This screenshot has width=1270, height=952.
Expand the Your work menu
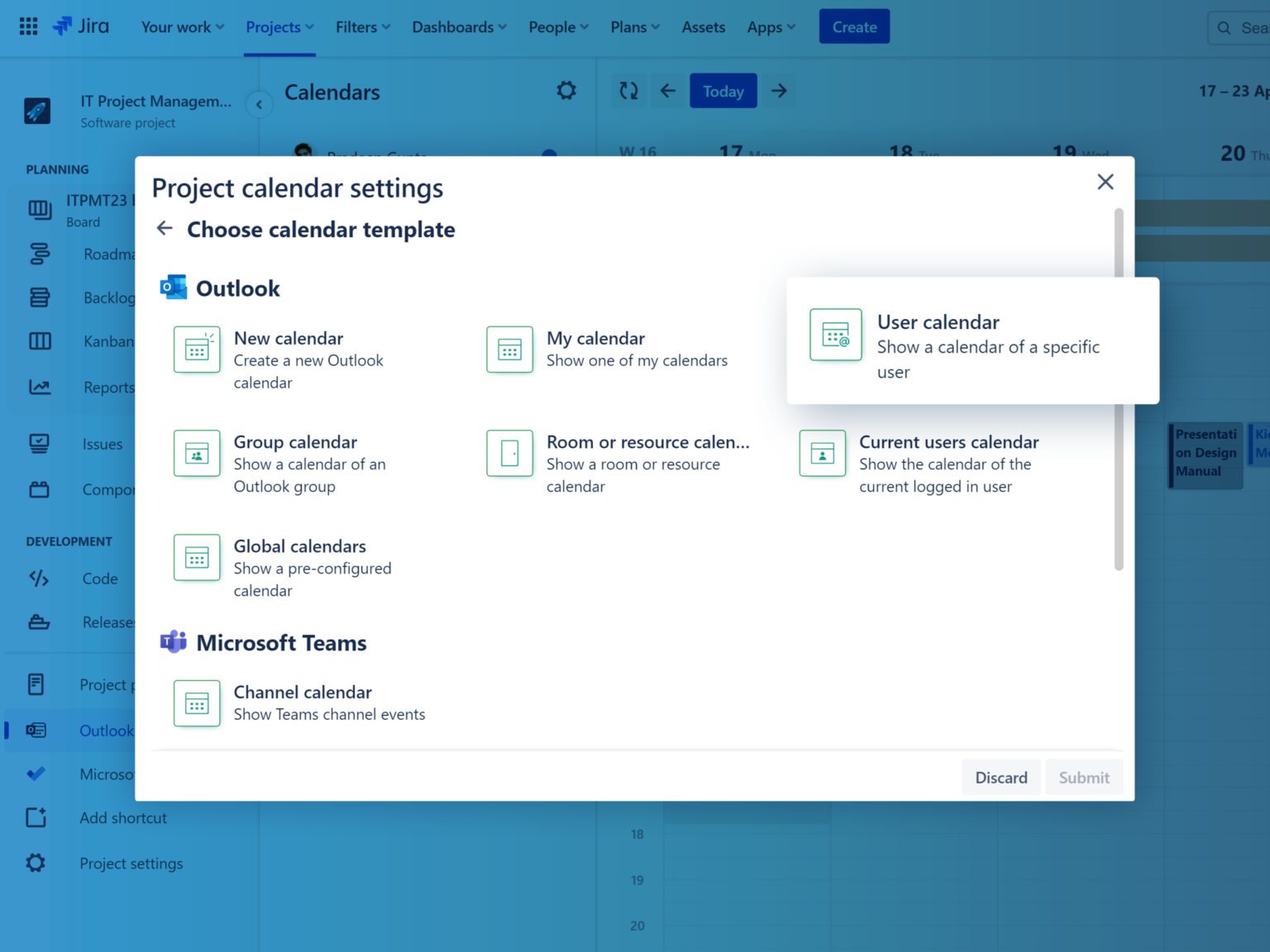(183, 27)
